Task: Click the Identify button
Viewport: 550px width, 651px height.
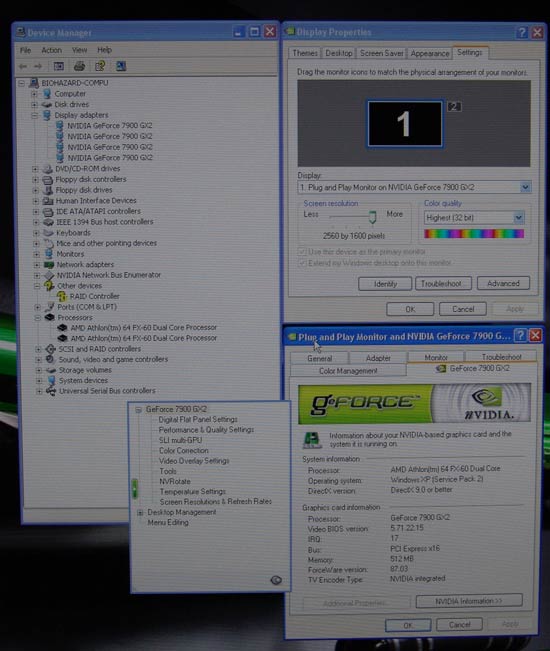Action: point(385,284)
